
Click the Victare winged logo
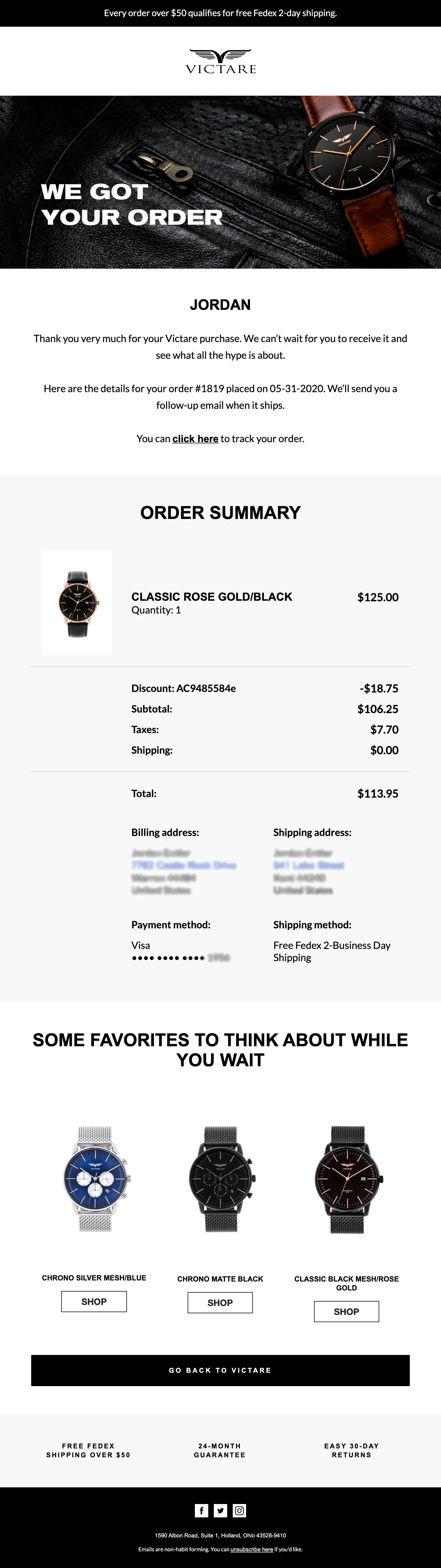pos(220,61)
